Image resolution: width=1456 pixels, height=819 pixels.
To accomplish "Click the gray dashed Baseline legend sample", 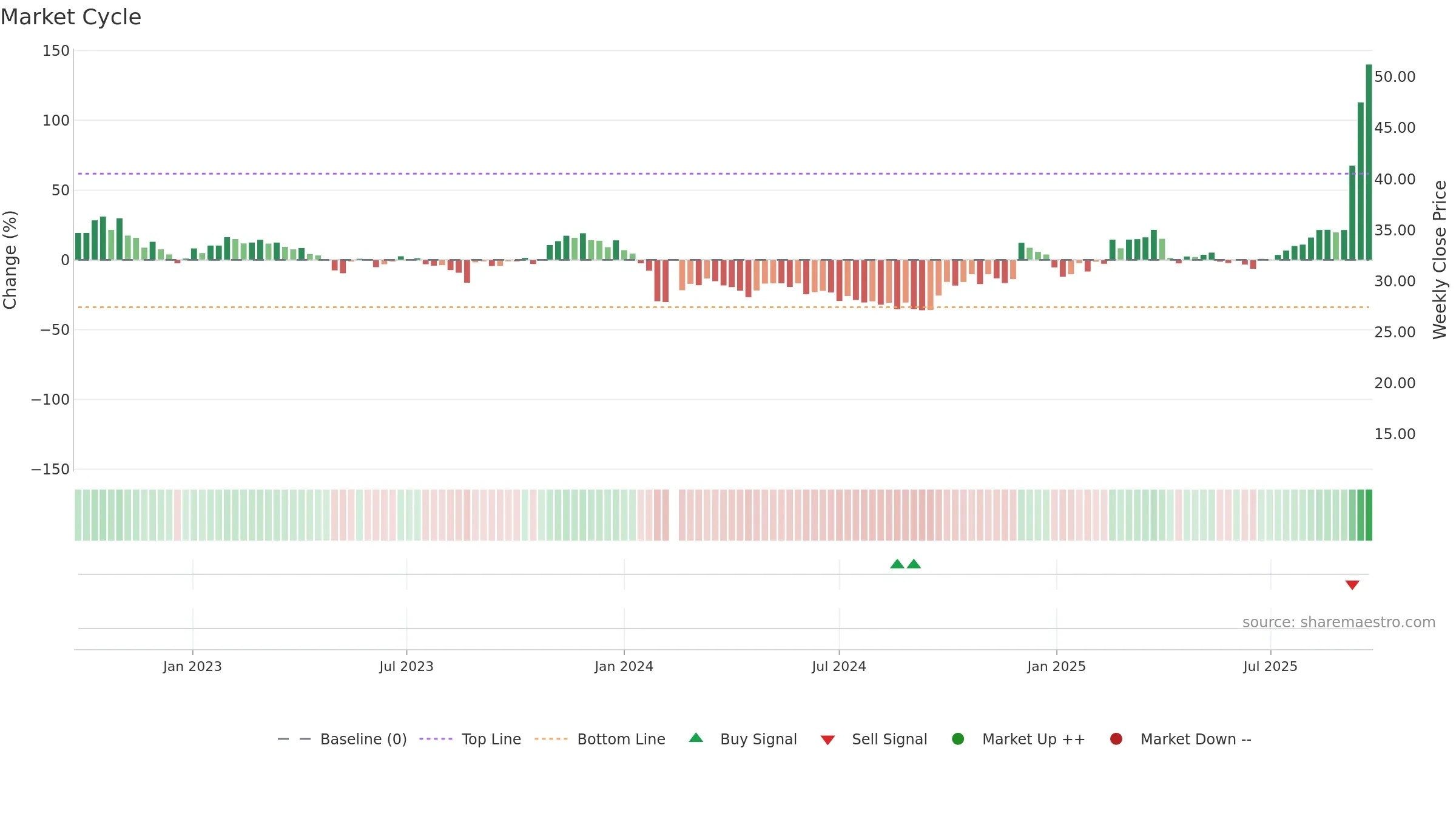I will (x=294, y=739).
